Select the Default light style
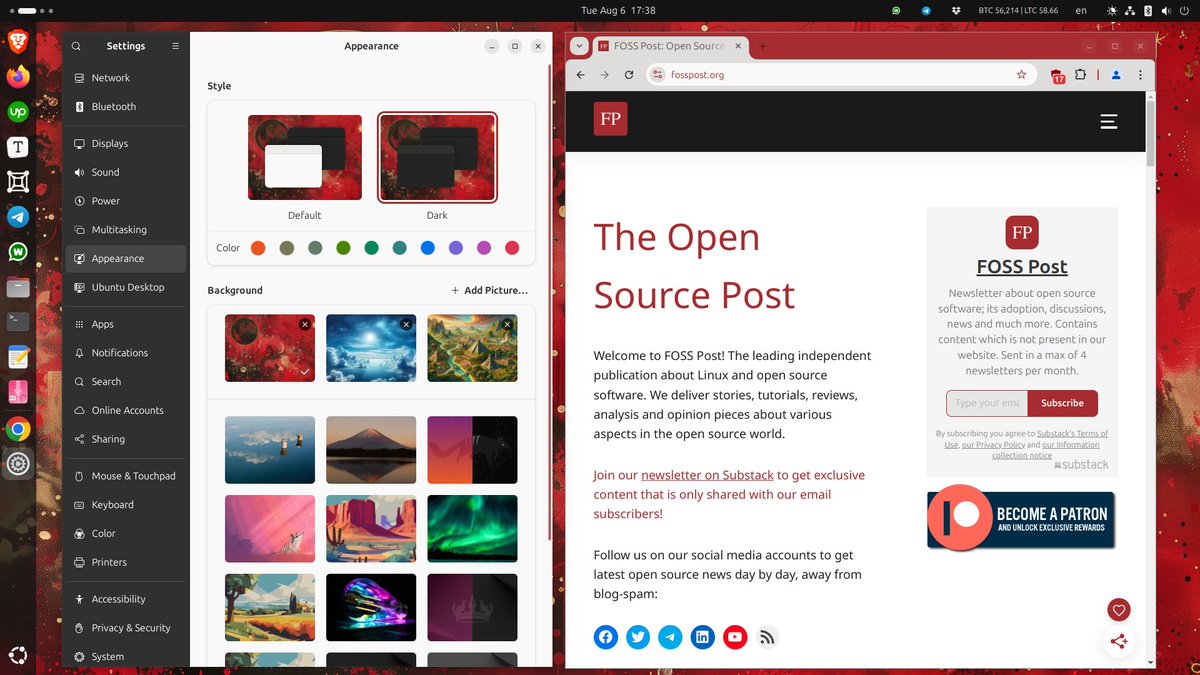Image resolution: width=1200 pixels, height=675 pixels. [305, 158]
